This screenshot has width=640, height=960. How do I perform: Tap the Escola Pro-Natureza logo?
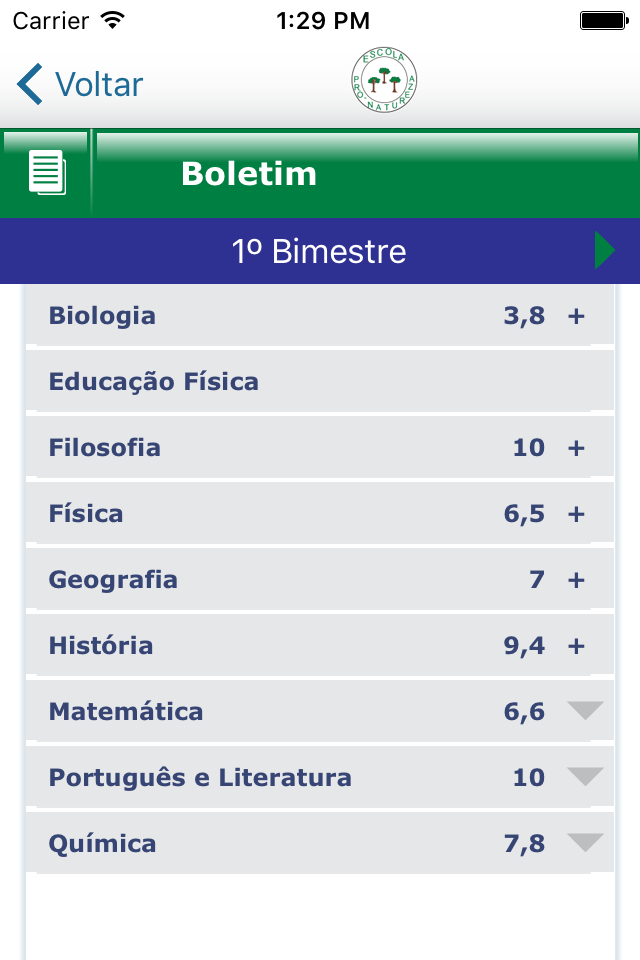384,80
